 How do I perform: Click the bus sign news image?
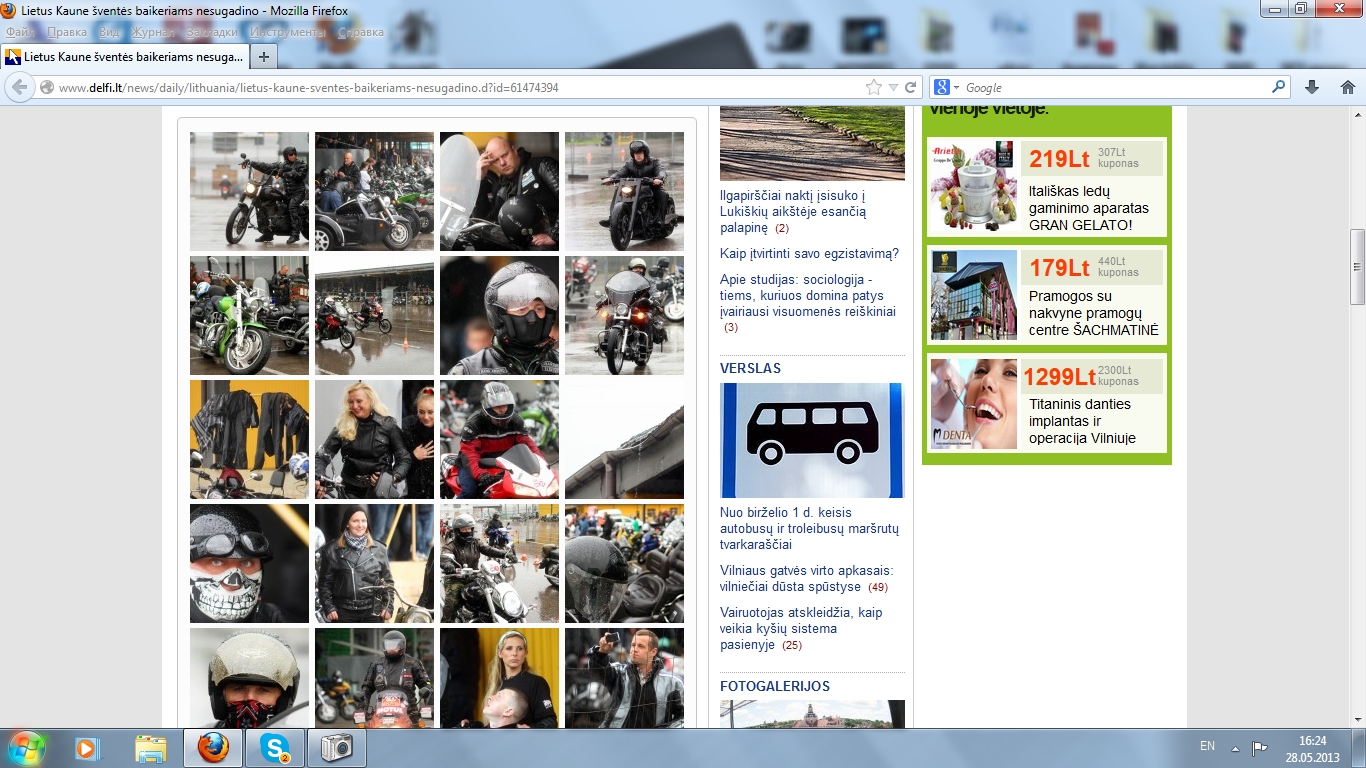tap(812, 440)
